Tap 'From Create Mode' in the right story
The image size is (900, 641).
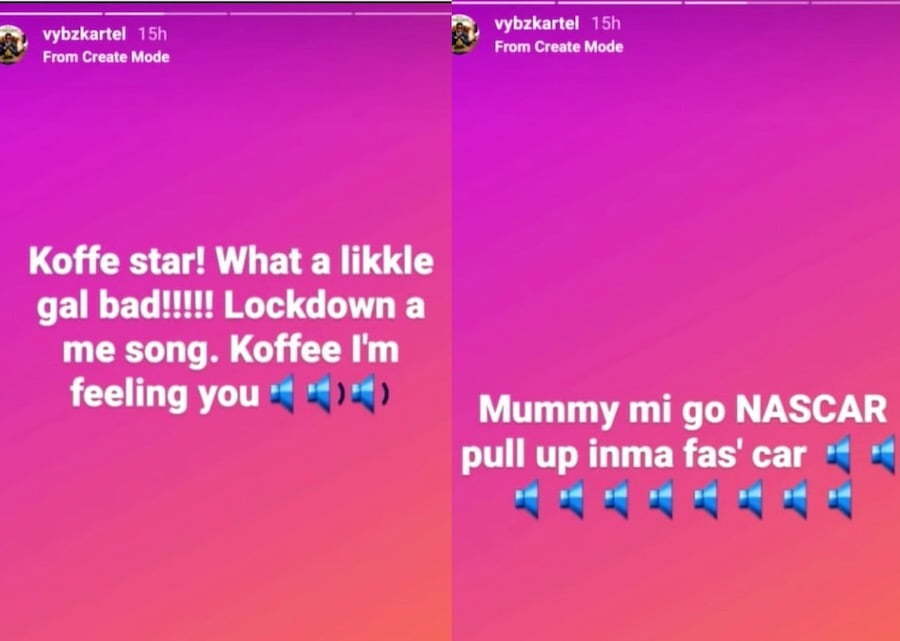(559, 46)
